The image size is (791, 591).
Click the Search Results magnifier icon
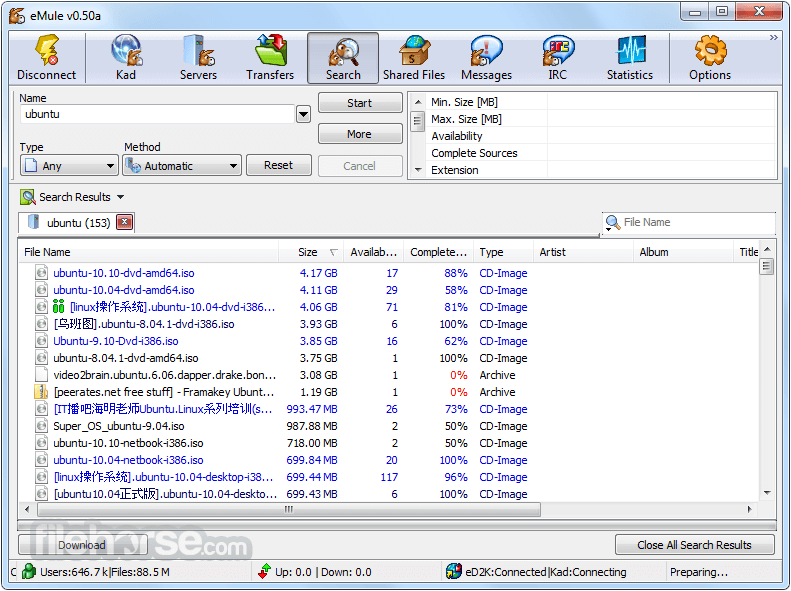pos(28,197)
